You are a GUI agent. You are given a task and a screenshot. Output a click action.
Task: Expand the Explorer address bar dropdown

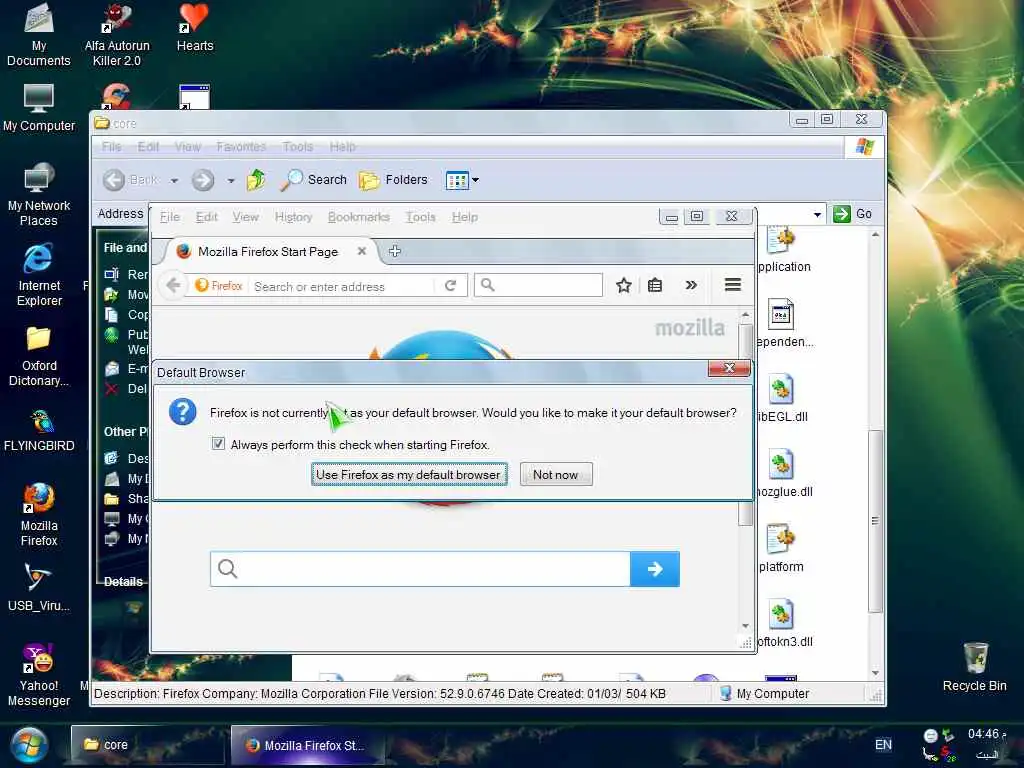click(817, 214)
